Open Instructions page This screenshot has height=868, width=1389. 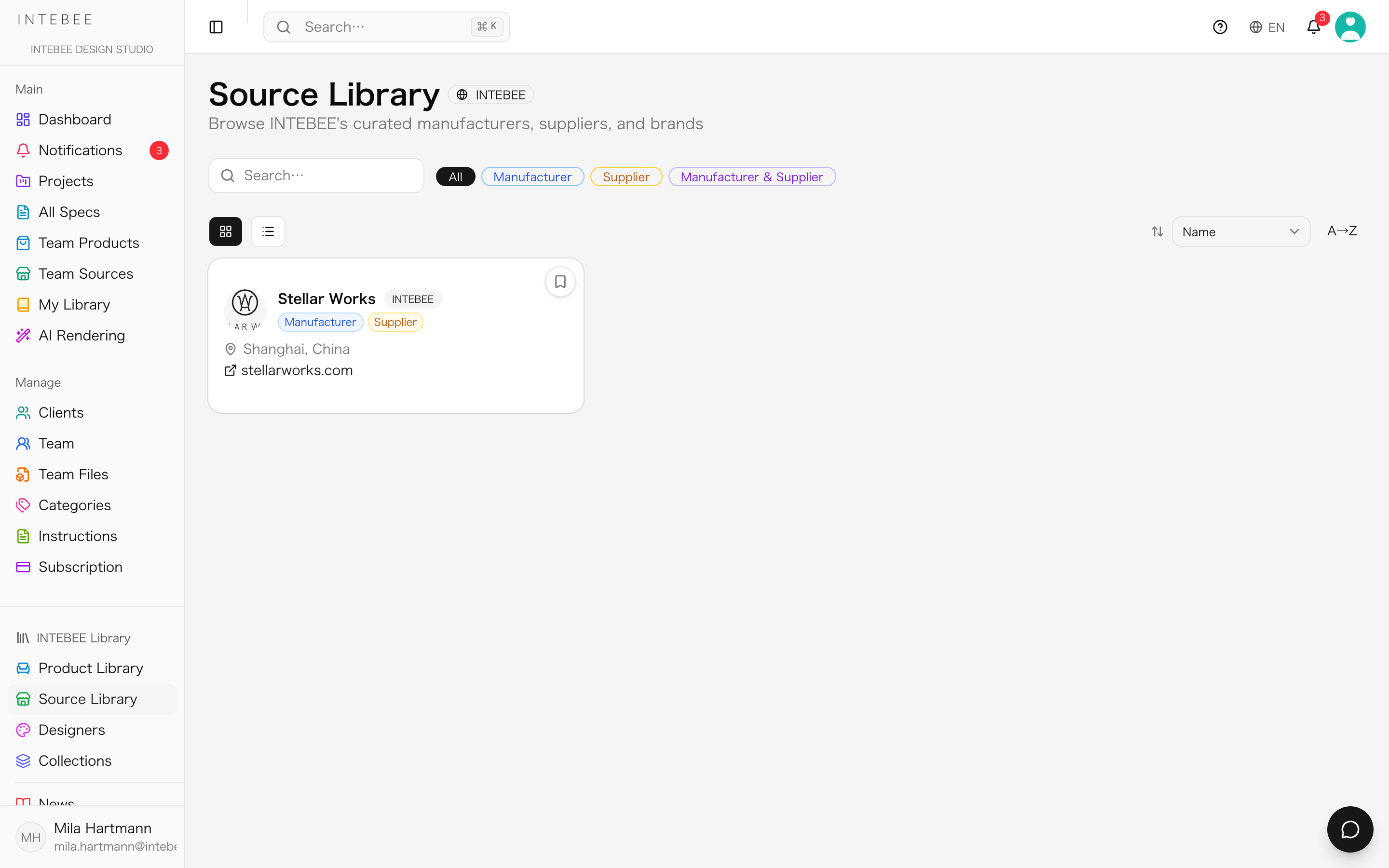coord(92,536)
